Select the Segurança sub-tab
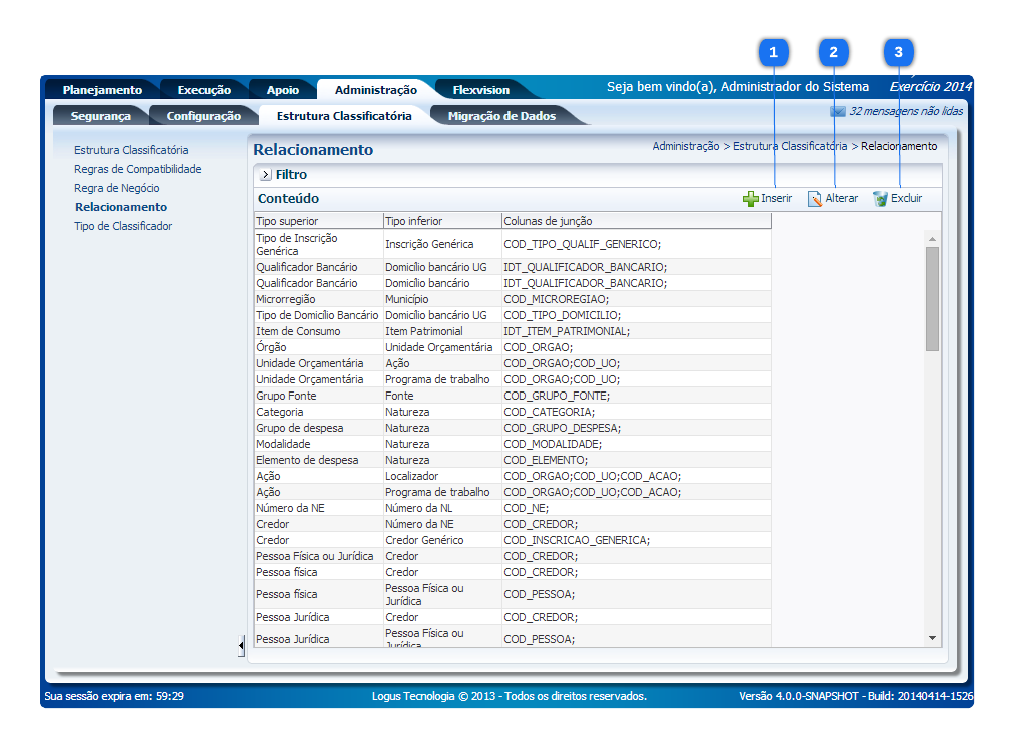 tap(100, 116)
